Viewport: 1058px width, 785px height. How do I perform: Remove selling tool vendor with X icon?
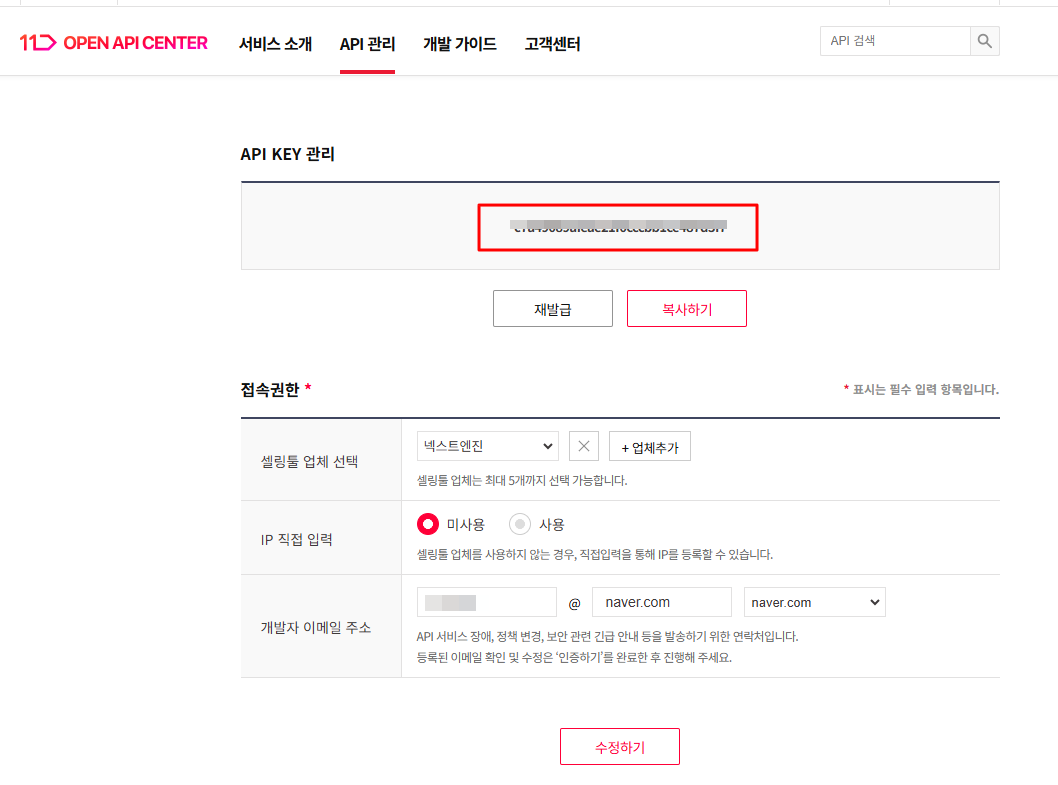point(584,446)
